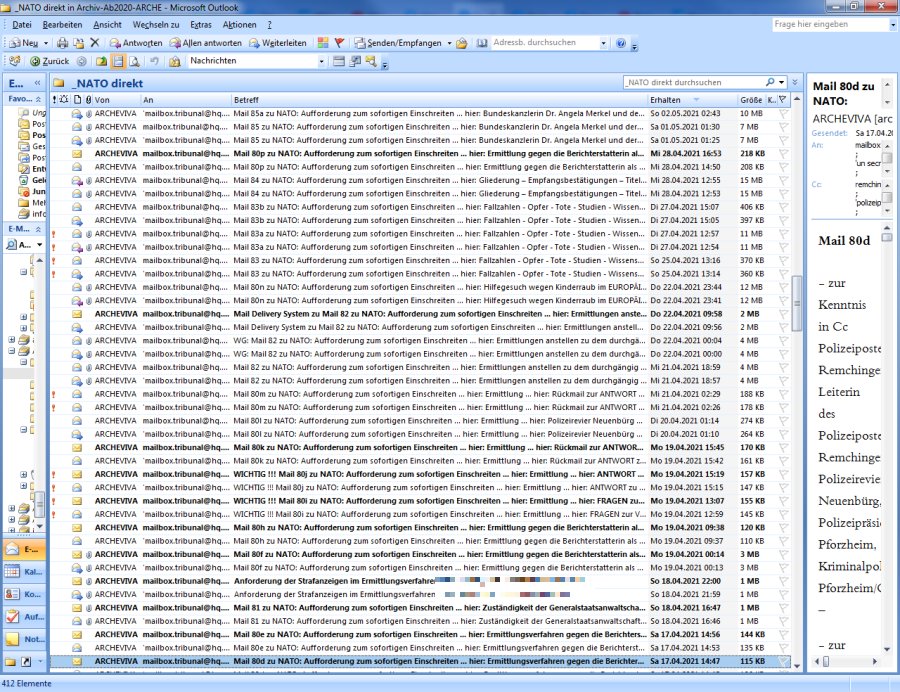The width and height of the screenshot is (900, 692).
Task: Sort by the An column header
Action: (x=186, y=100)
